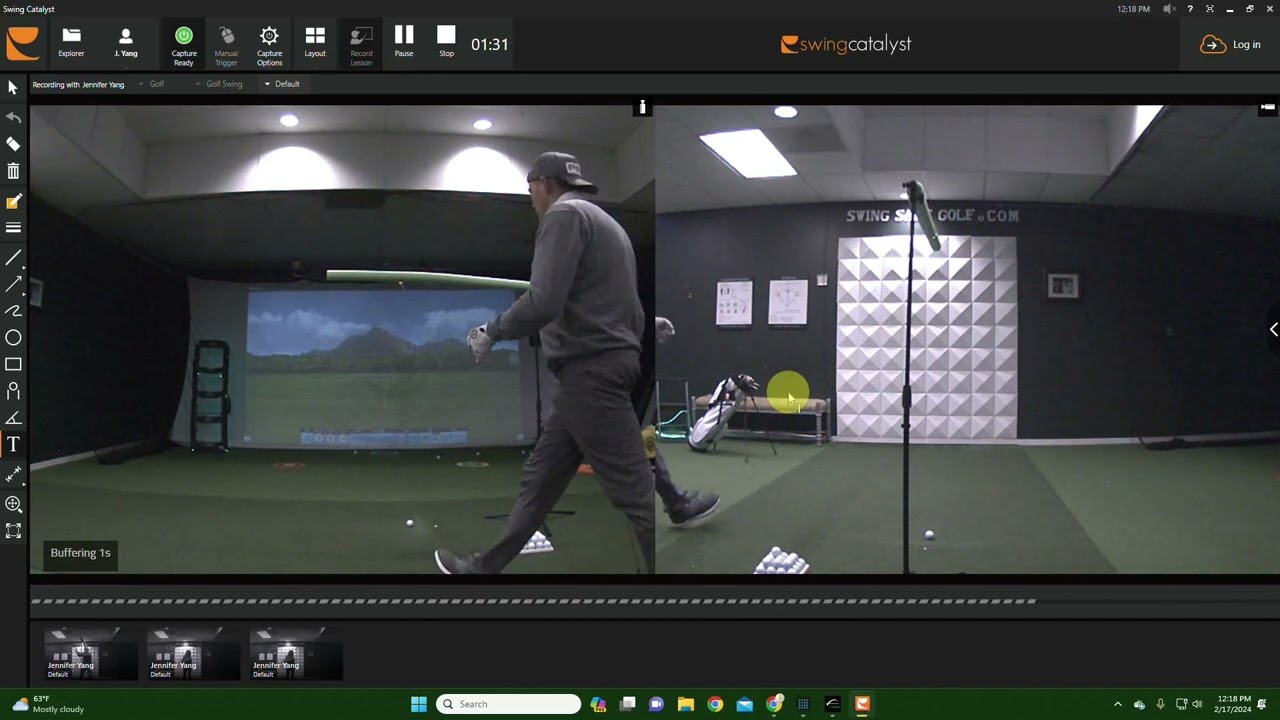The height and width of the screenshot is (720, 1280).
Task: Select the circle drawing tool
Action: click(x=13, y=338)
